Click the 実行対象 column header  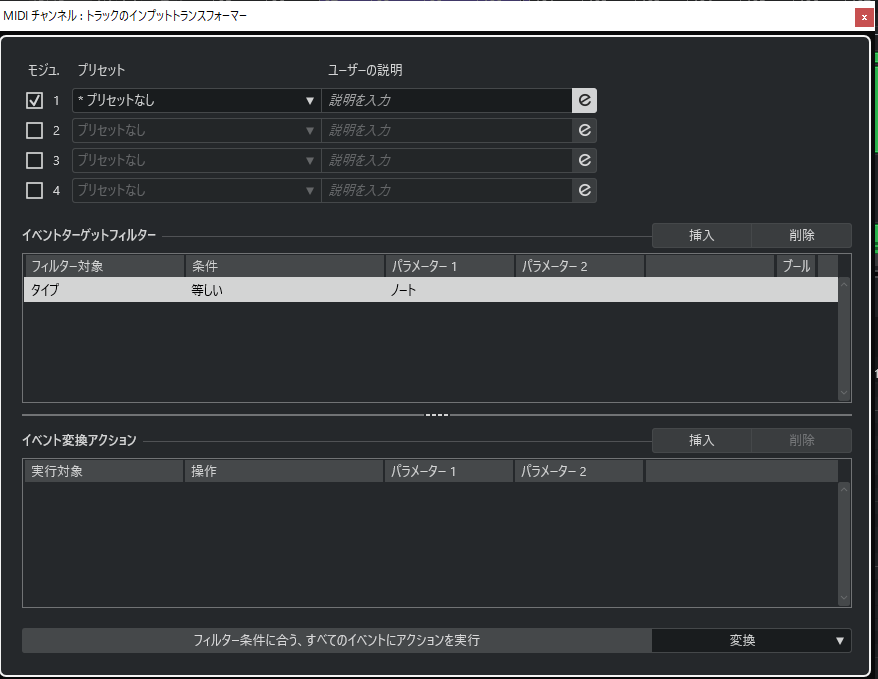[104, 471]
